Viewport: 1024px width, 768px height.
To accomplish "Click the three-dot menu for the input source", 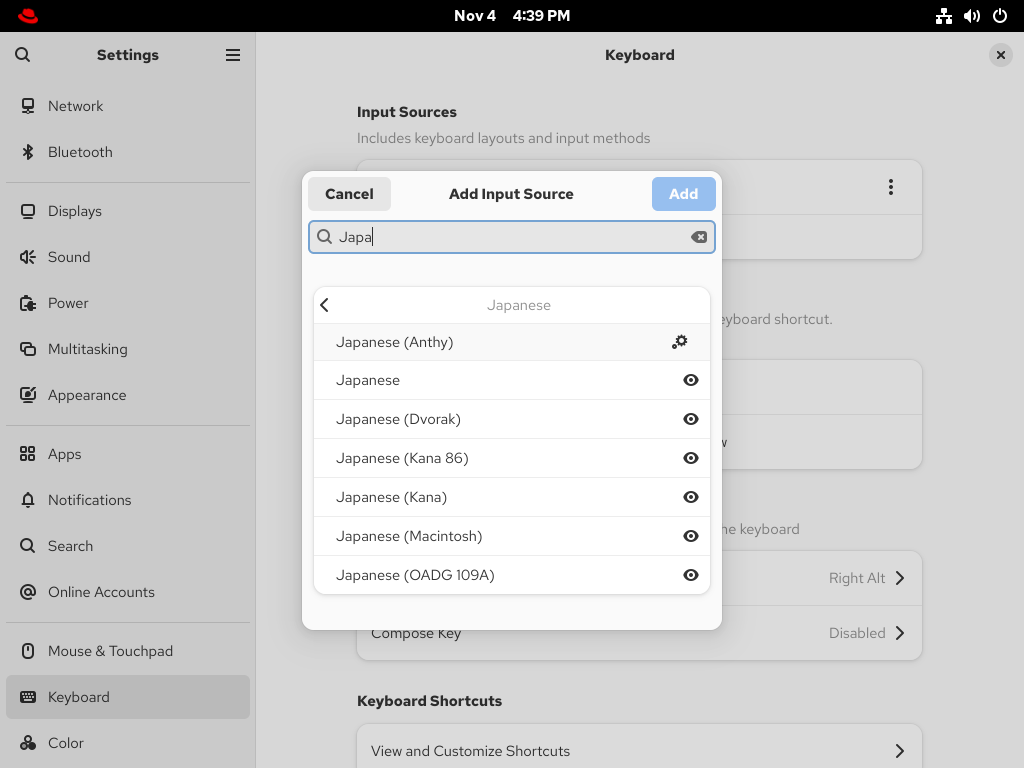I will (x=890, y=188).
